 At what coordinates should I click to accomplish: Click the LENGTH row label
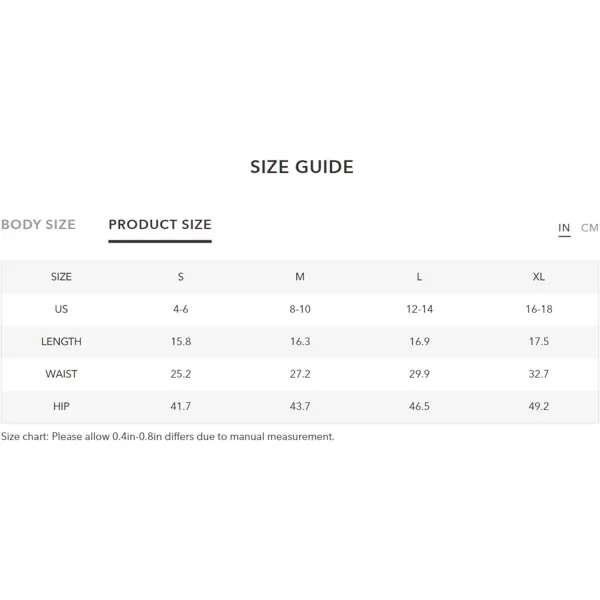pos(61,341)
